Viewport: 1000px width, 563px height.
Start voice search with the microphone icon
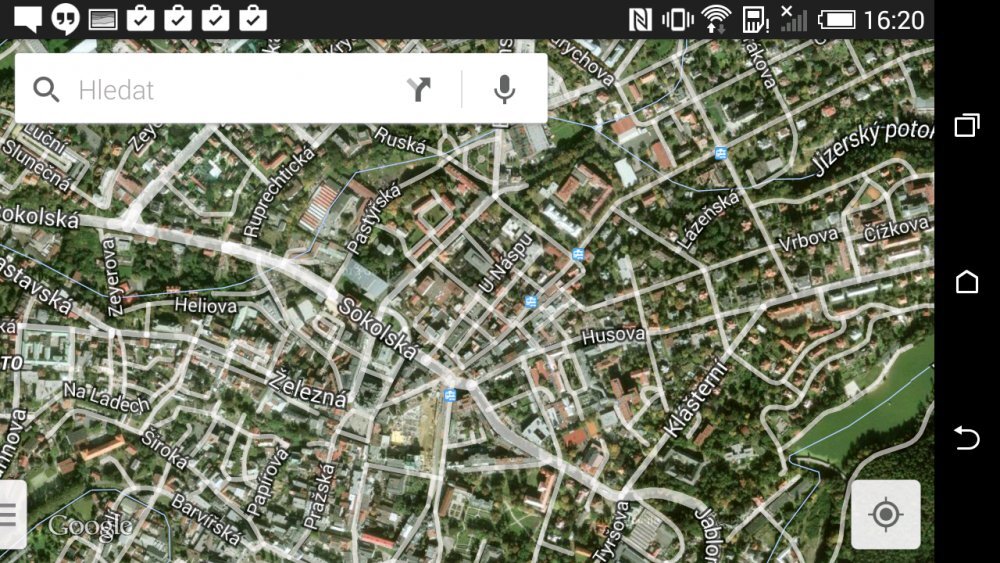point(505,90)
